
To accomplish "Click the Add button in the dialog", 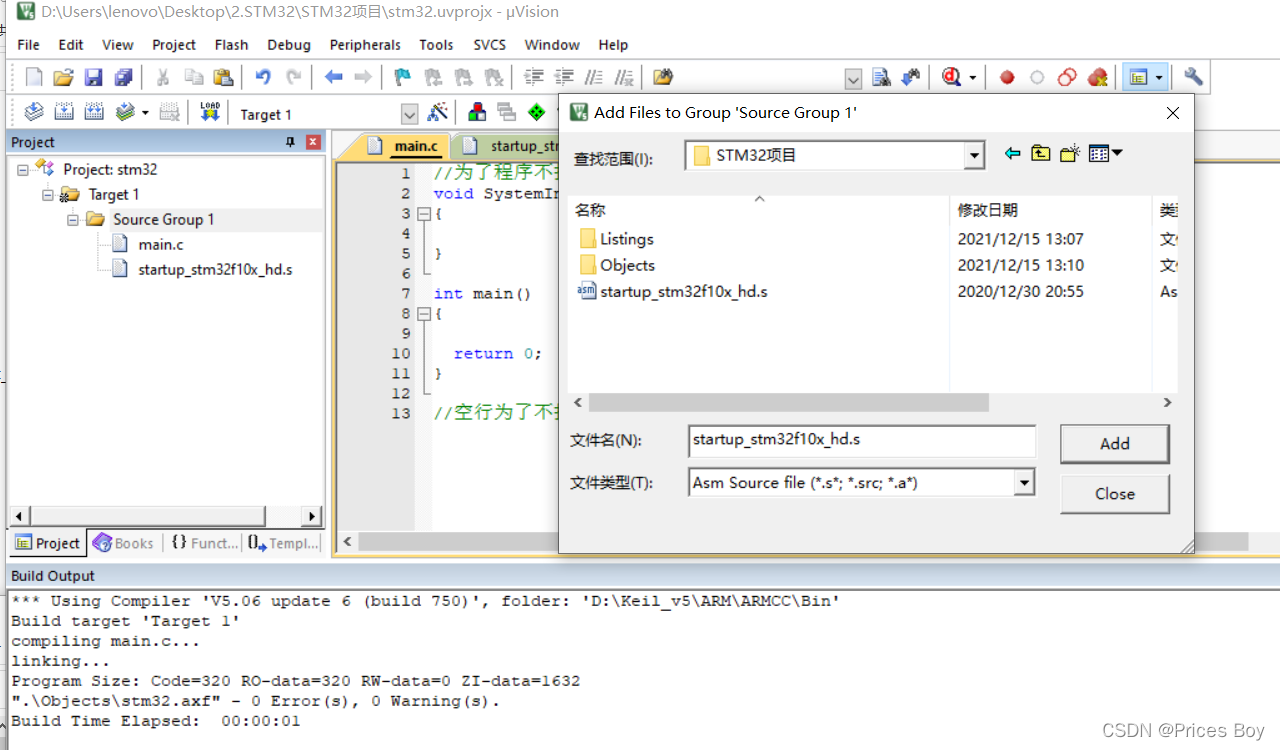I will [1115, 444].
